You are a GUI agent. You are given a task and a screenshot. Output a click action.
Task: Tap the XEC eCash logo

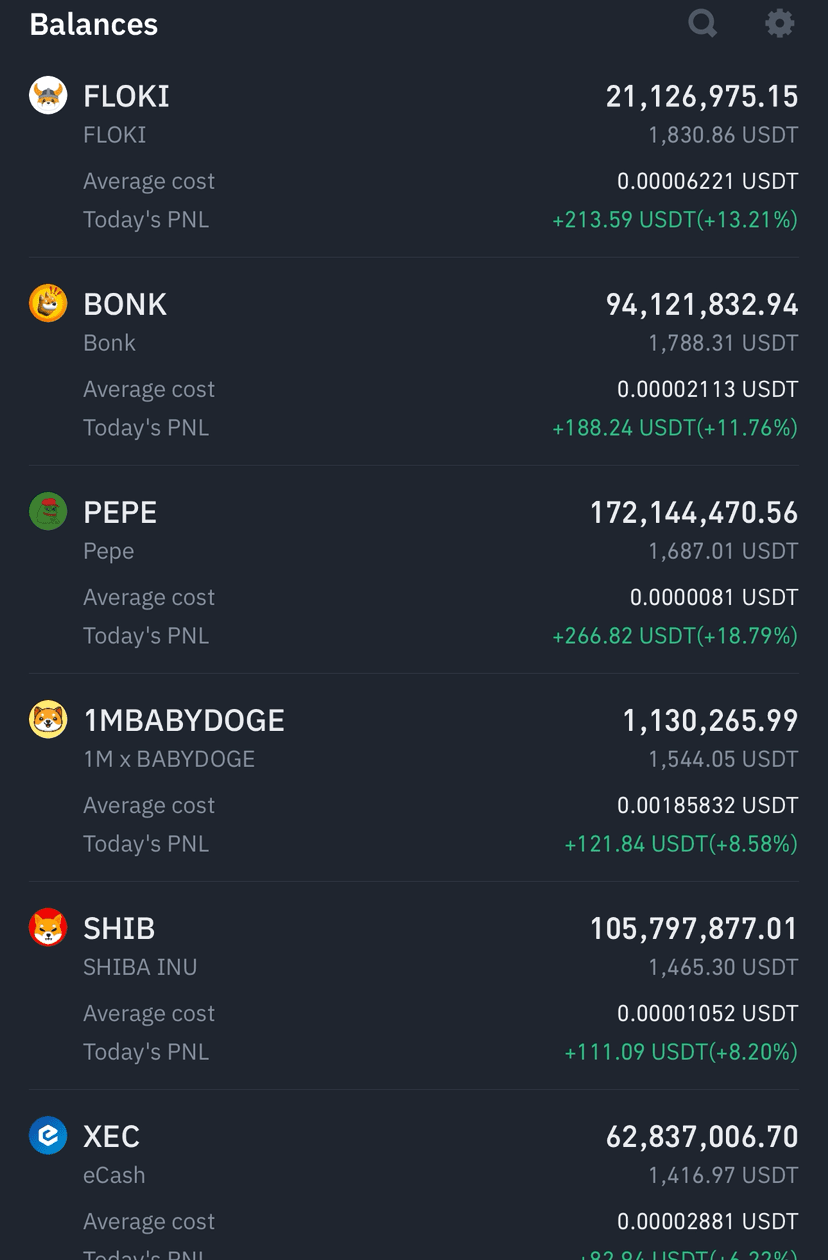pos(48,1135)
